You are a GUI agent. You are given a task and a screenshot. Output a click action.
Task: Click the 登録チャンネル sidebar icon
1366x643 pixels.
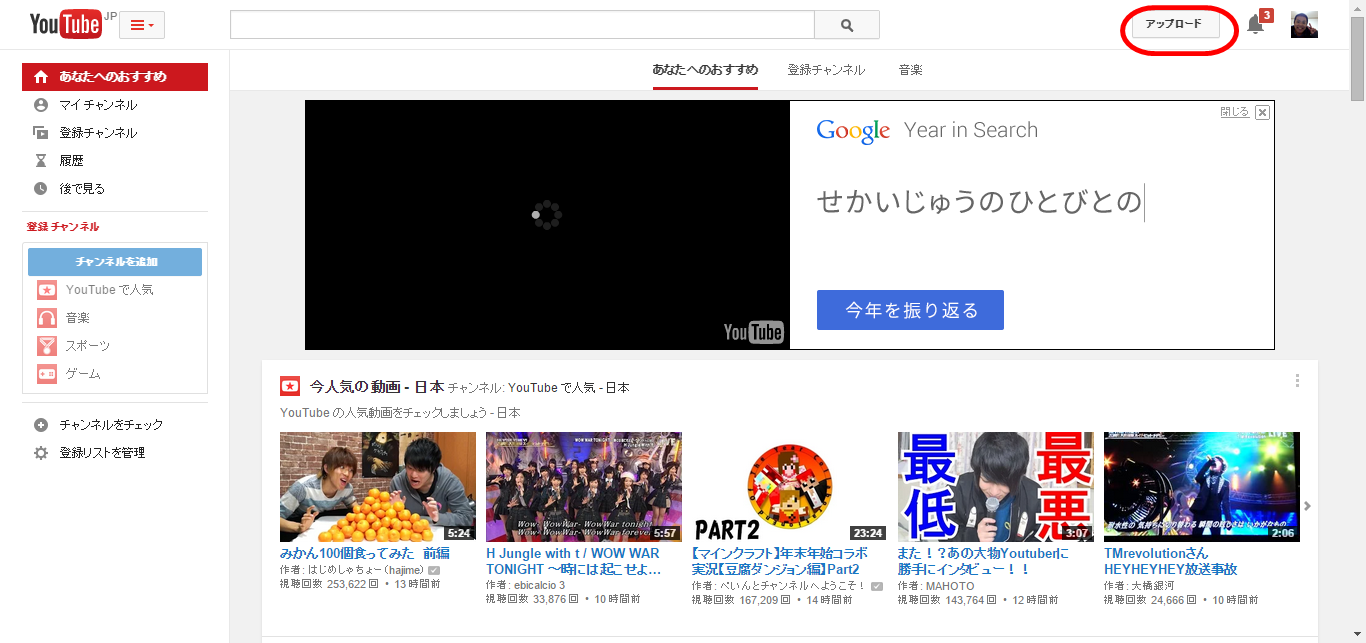41,133
